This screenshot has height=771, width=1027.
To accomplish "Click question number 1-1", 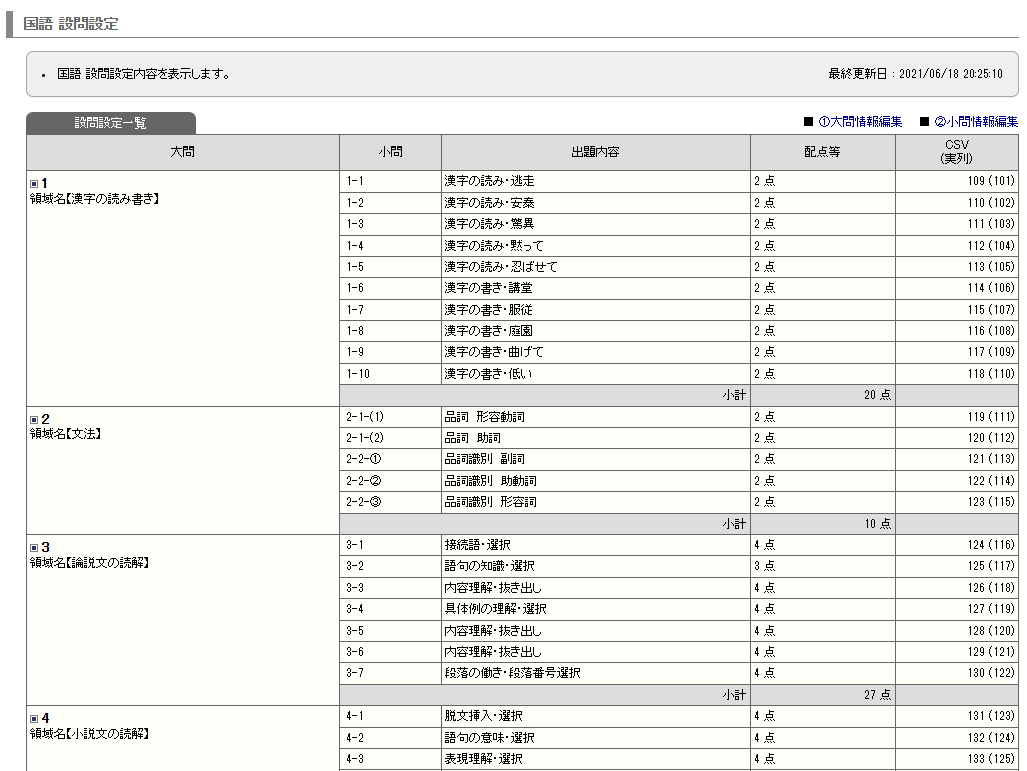I will pyautogui.click(x=355, y=181).
